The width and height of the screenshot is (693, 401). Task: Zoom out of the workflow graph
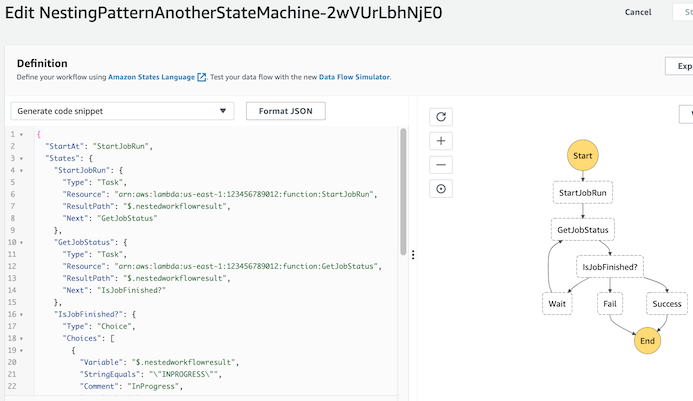click(x=441, y=165)
